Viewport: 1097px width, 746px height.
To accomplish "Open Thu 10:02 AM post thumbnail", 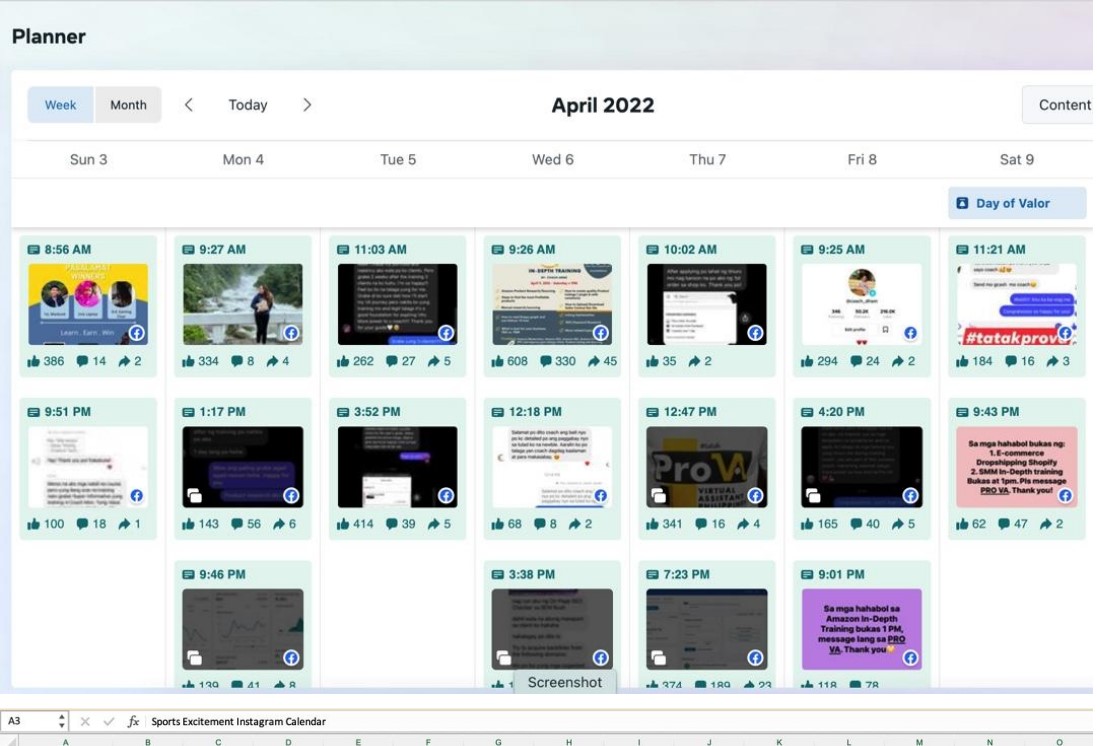I will coord(707,304).
